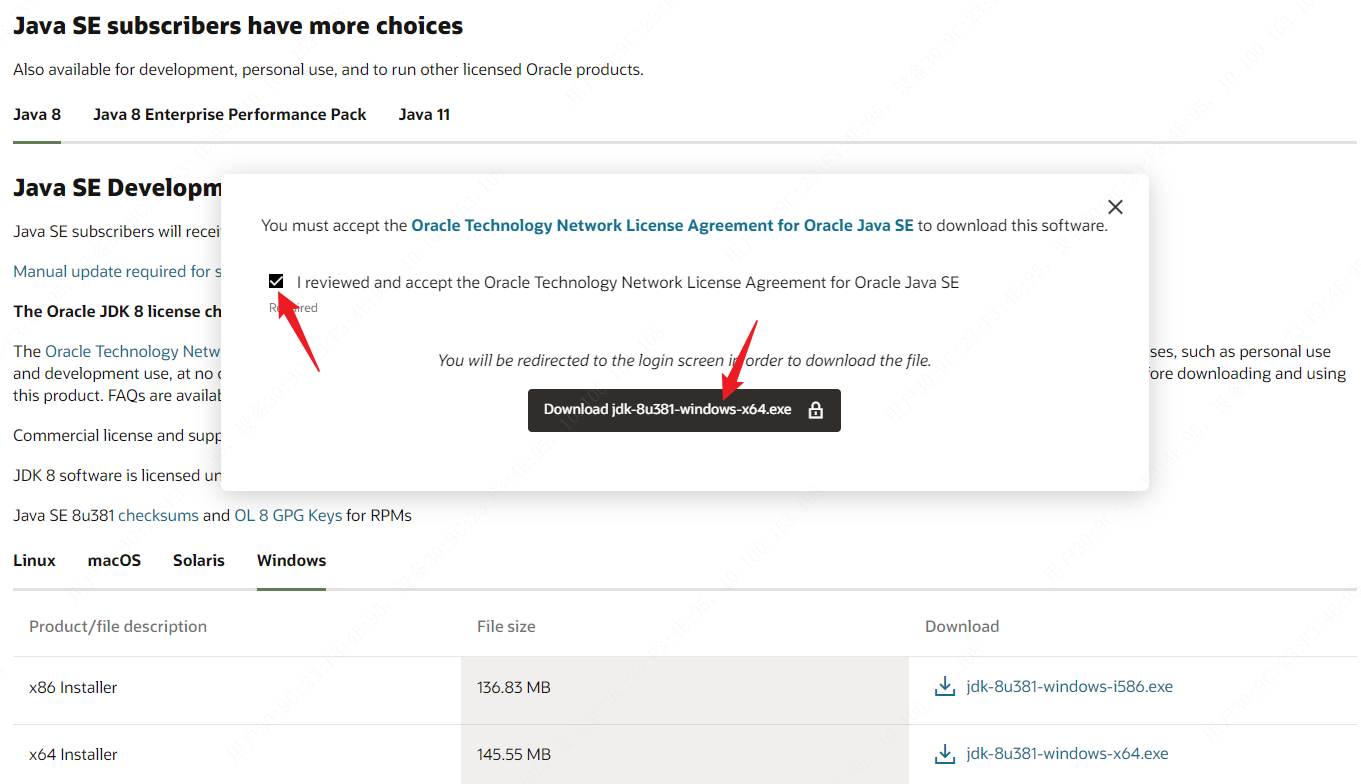Click download icon beside jdk-8u381-windows-x64.exe in table
This screenshot has height=784, width=1361.
943,754
